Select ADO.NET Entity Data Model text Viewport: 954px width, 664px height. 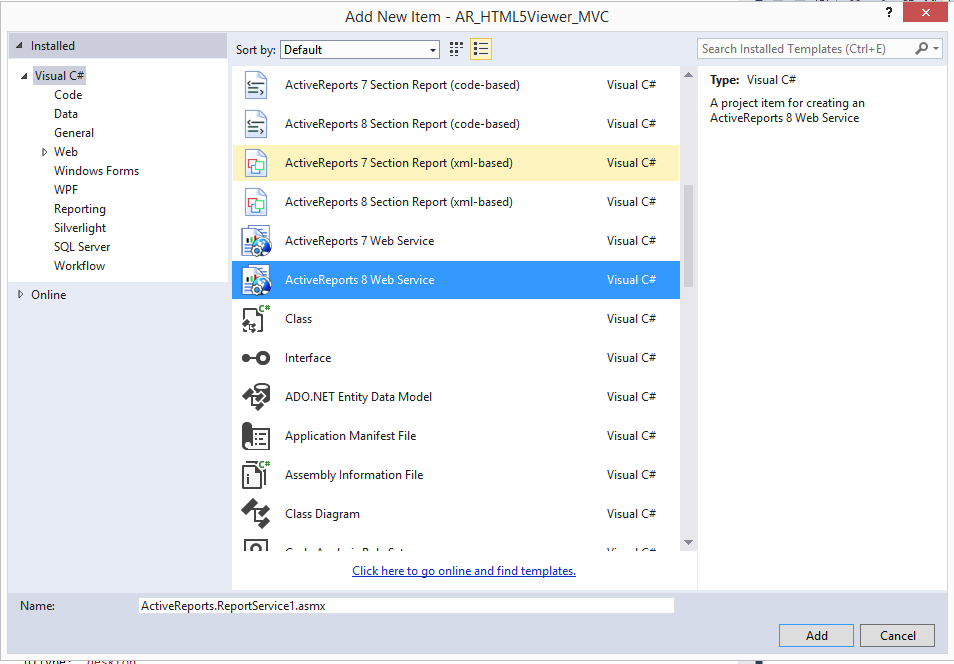click(358, 397)
